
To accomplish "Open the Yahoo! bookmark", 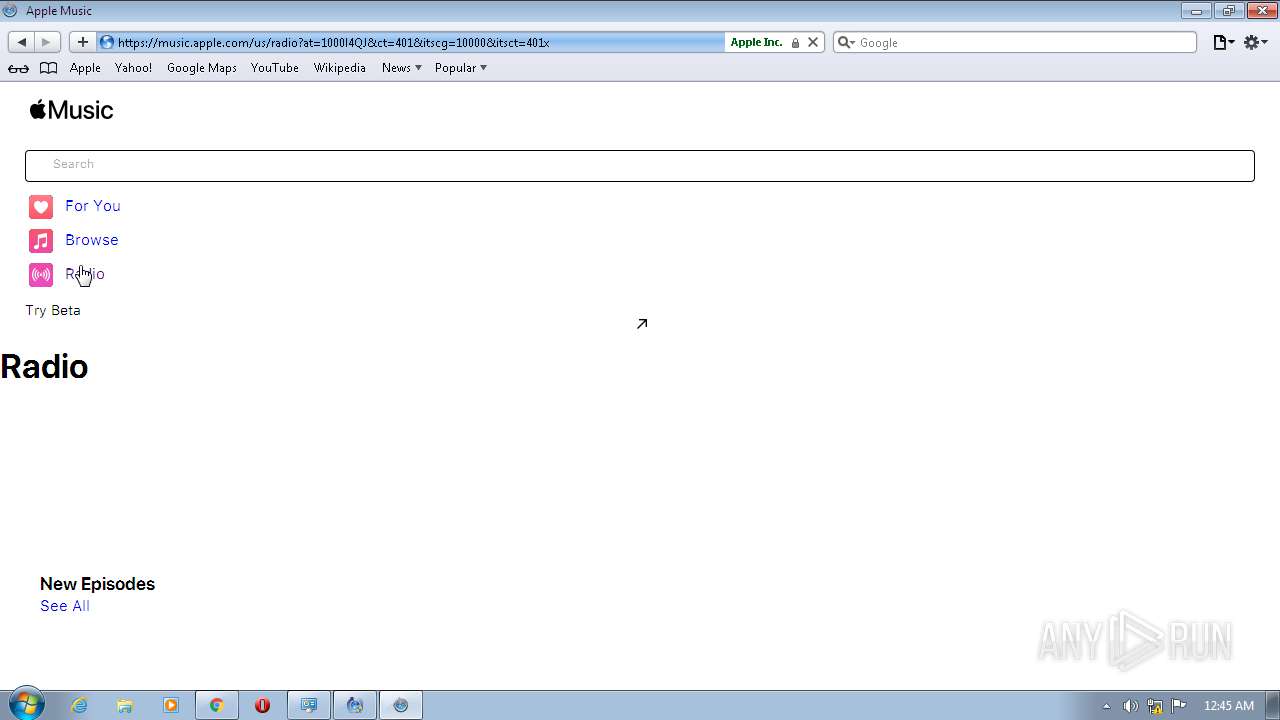I will 133,68.
